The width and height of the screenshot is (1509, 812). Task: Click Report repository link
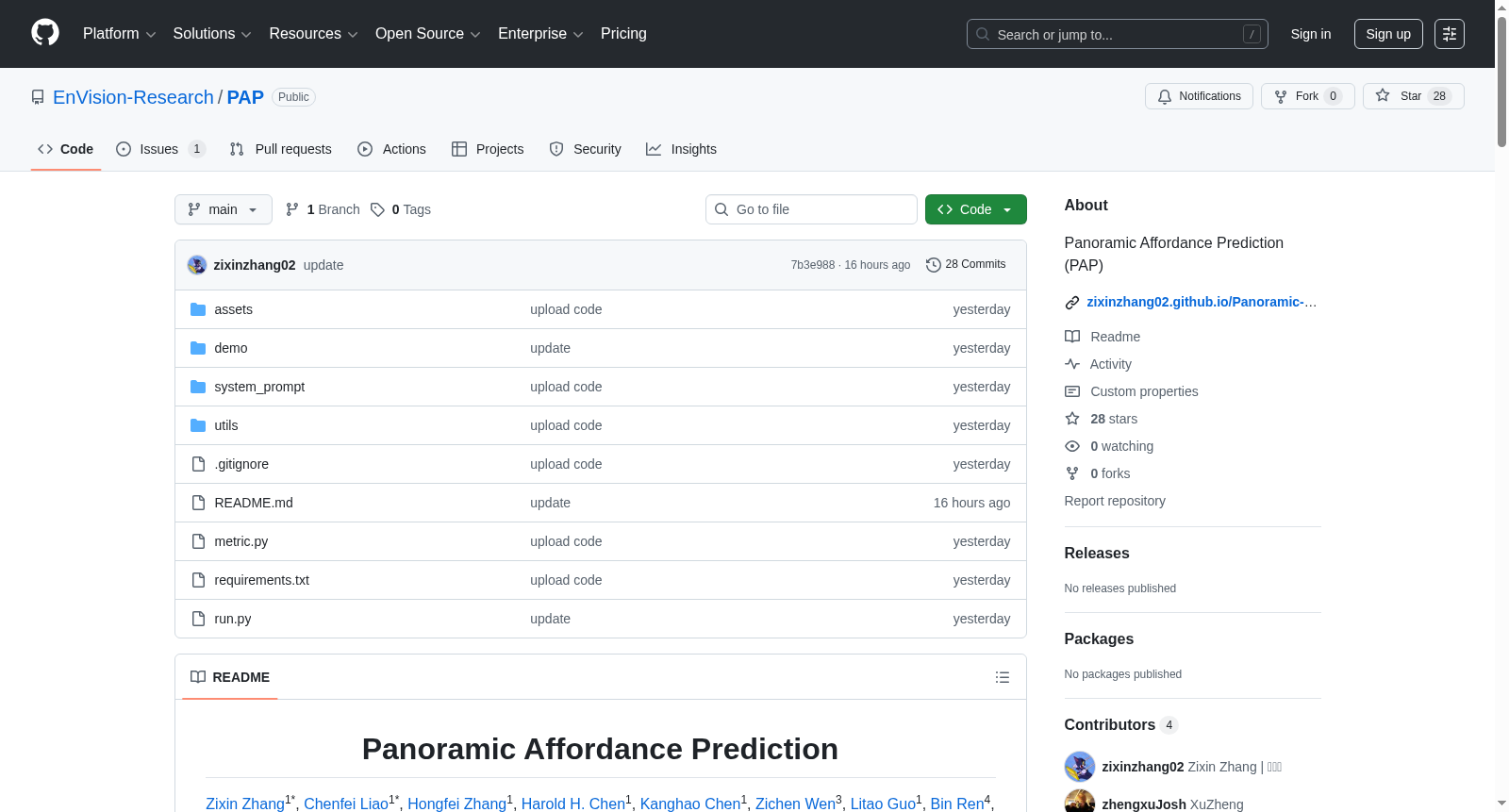1115,501
